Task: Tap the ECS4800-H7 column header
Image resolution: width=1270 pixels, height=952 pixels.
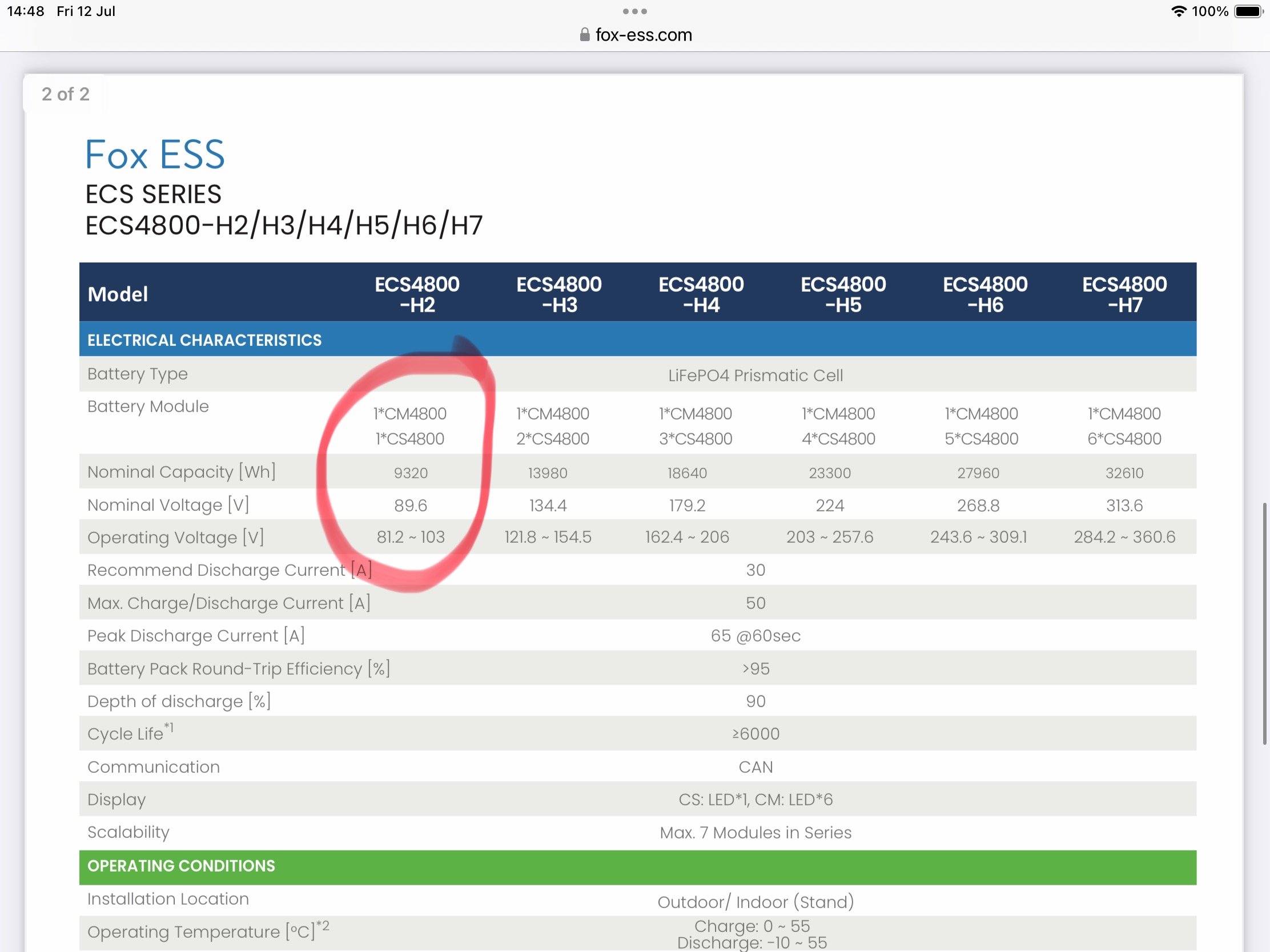Action: 1124,294
